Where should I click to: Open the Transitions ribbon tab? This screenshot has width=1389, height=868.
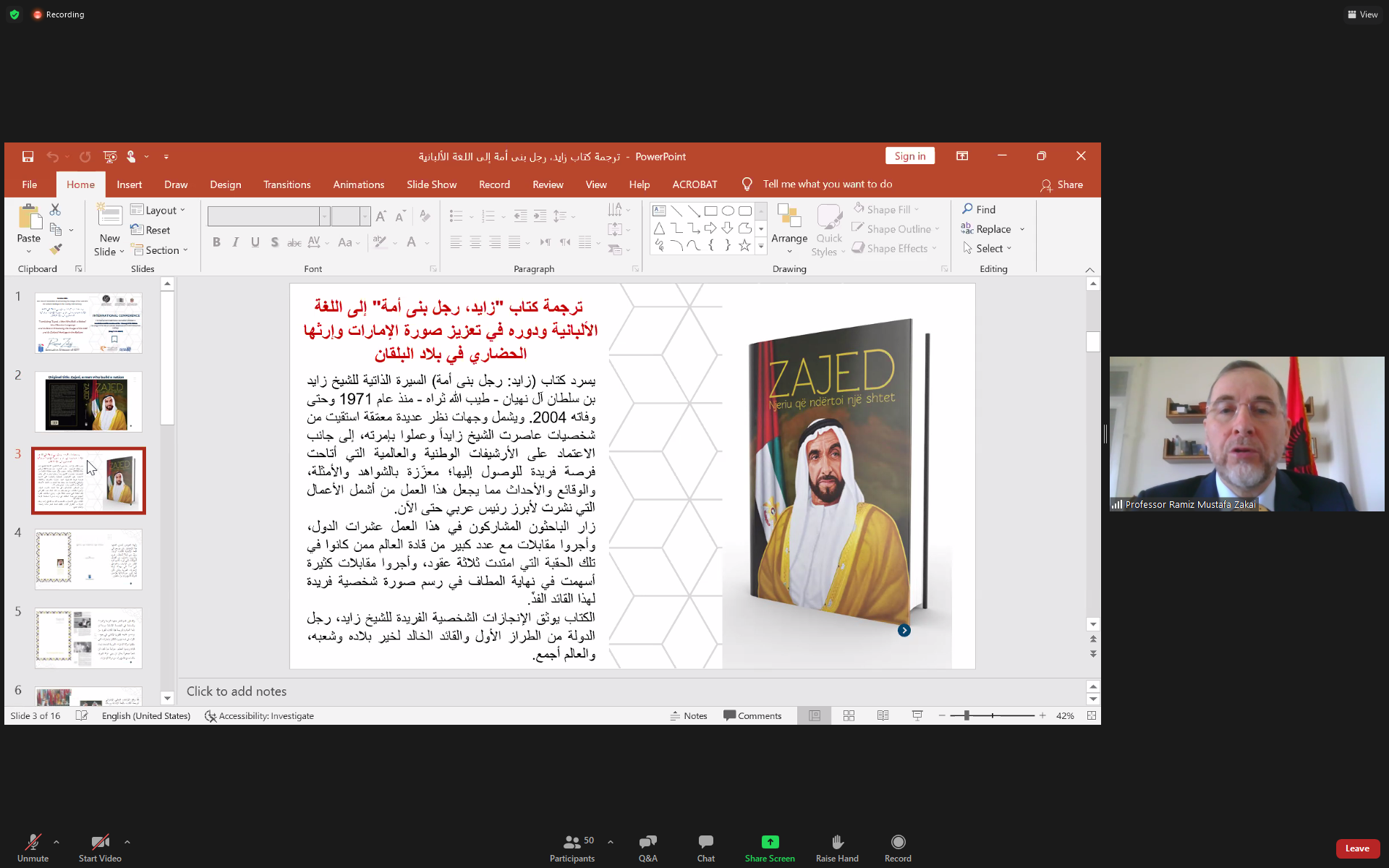[x=286, y=184]
